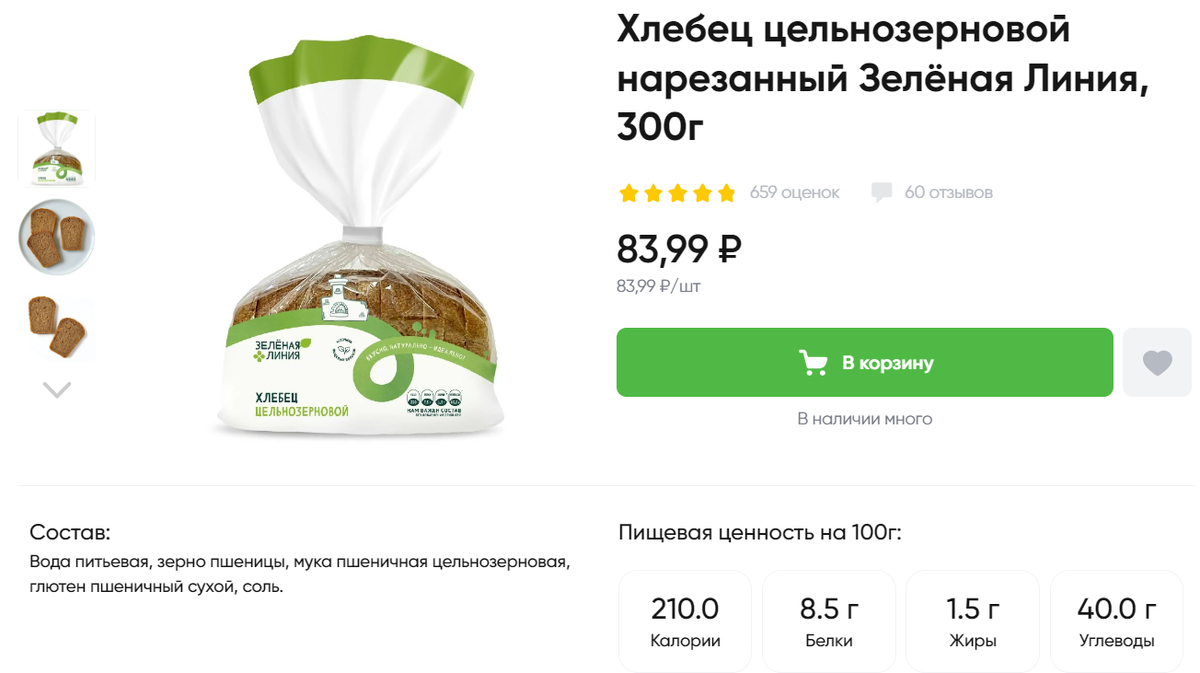The width and height of the screenshot is (1200, 673).
Task: Click the speech bubble reviews icon
Action: tap(881, 192)
